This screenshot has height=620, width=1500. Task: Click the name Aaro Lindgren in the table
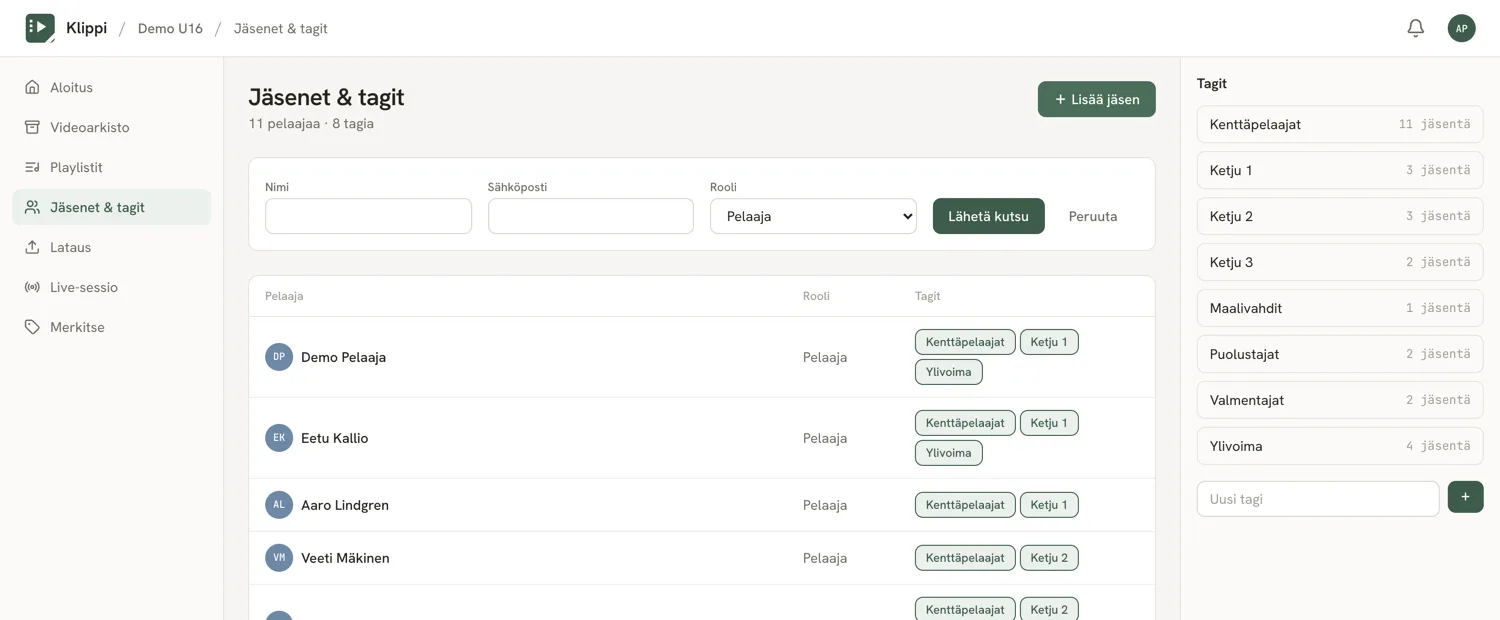[345, 505]
